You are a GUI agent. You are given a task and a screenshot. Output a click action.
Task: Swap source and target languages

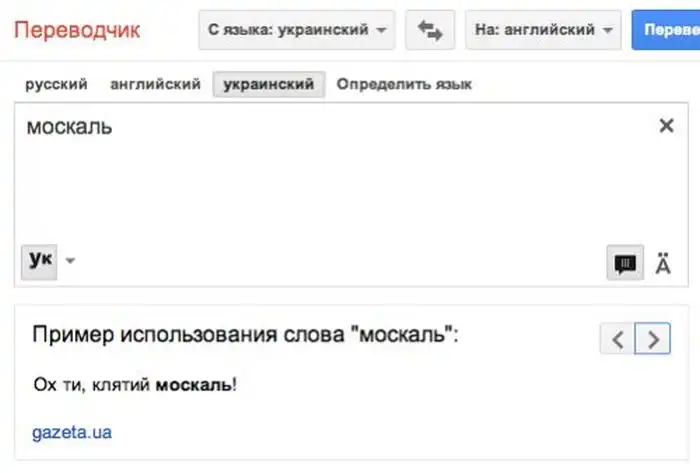pos(430,30)
